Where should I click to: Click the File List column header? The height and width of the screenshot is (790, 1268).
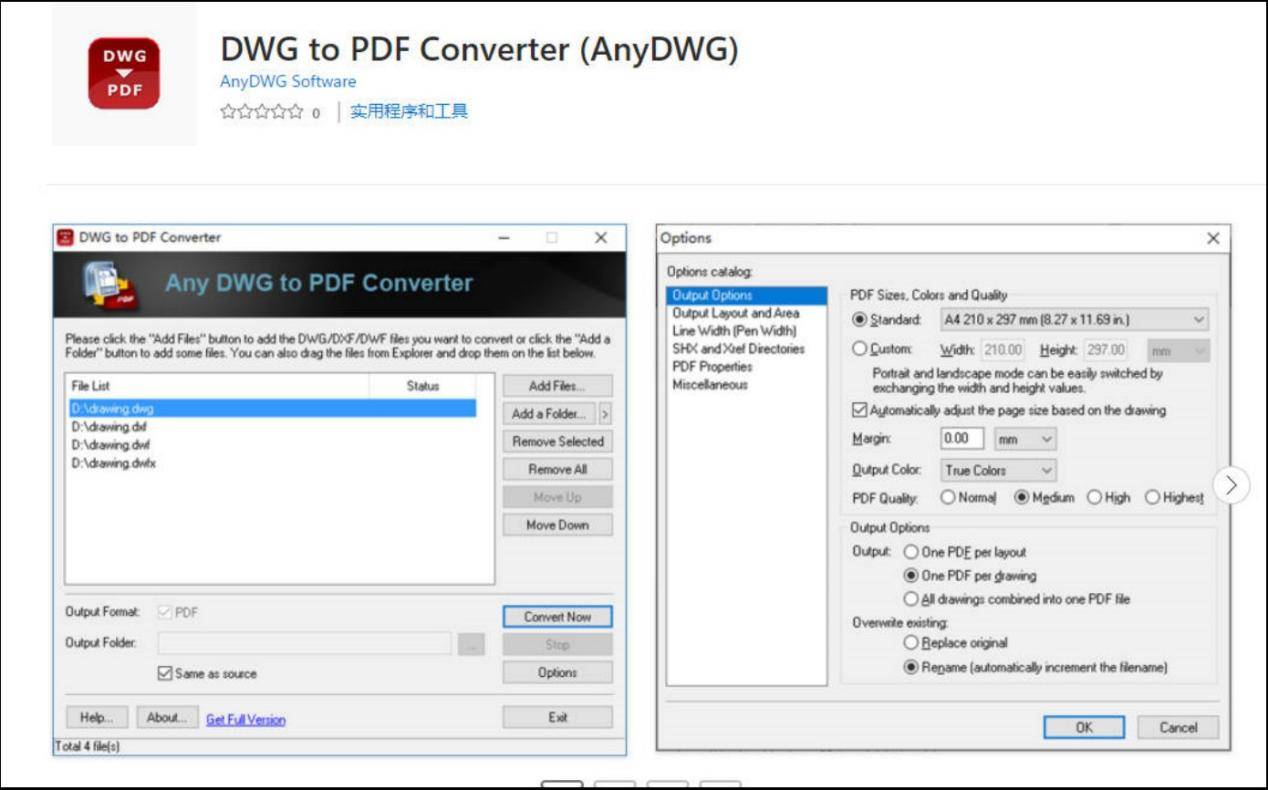[x=218, y=386]
